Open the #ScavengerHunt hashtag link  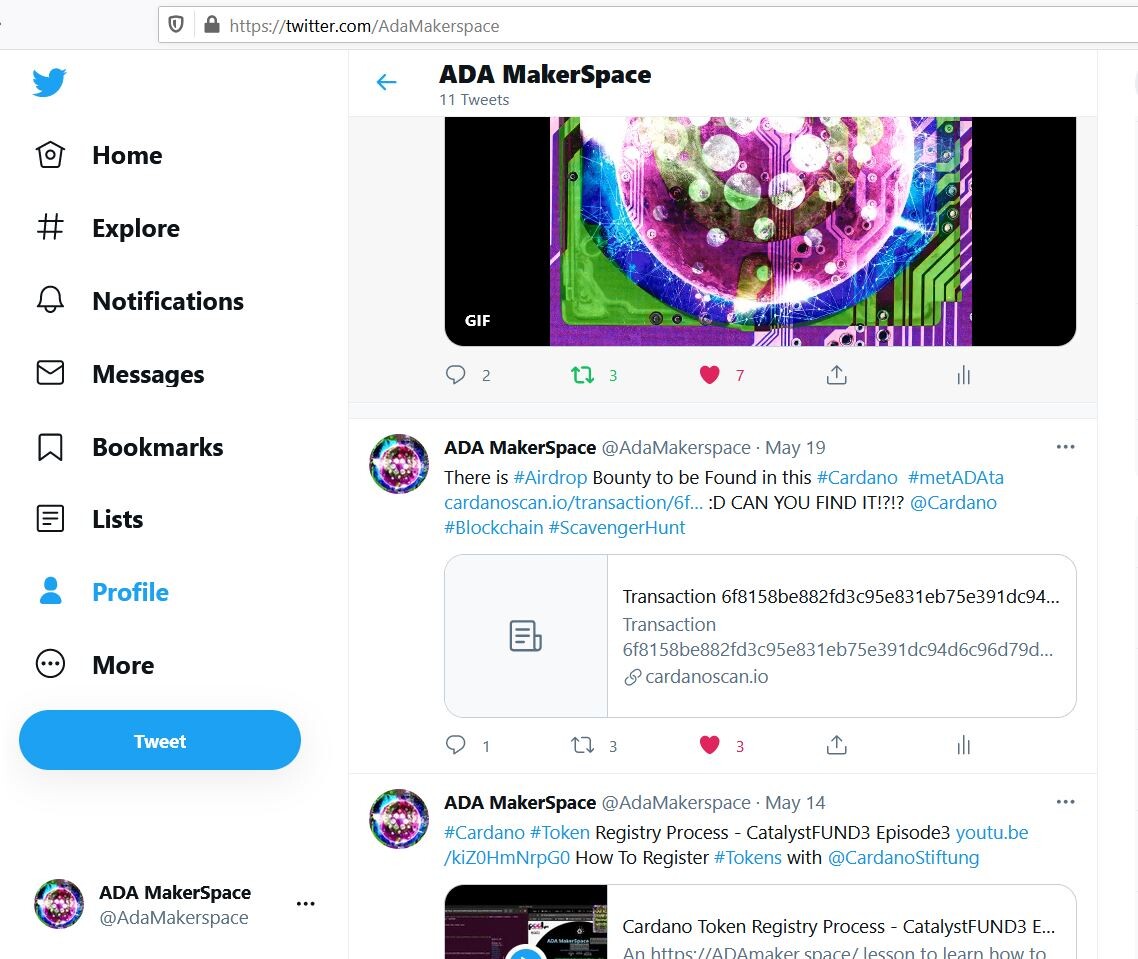tap(616, 527)
